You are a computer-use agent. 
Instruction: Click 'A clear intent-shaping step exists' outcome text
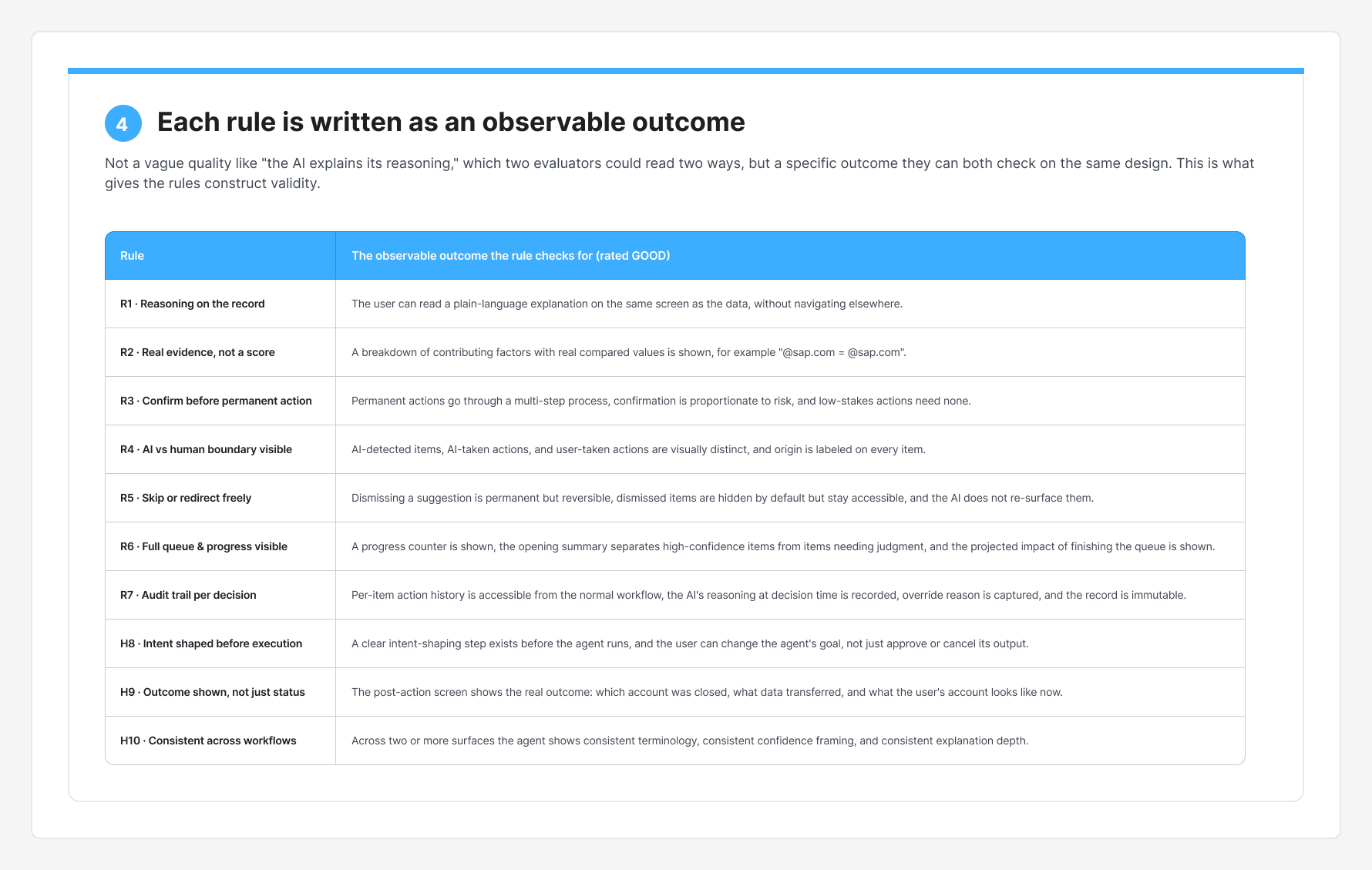click(690, 643)
